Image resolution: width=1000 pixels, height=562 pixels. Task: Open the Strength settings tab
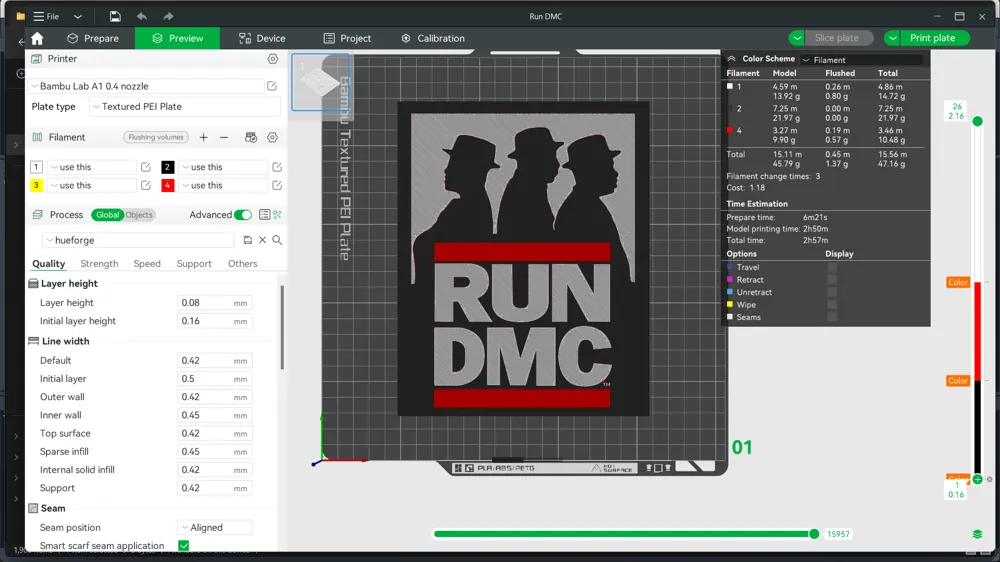point(99,263)
